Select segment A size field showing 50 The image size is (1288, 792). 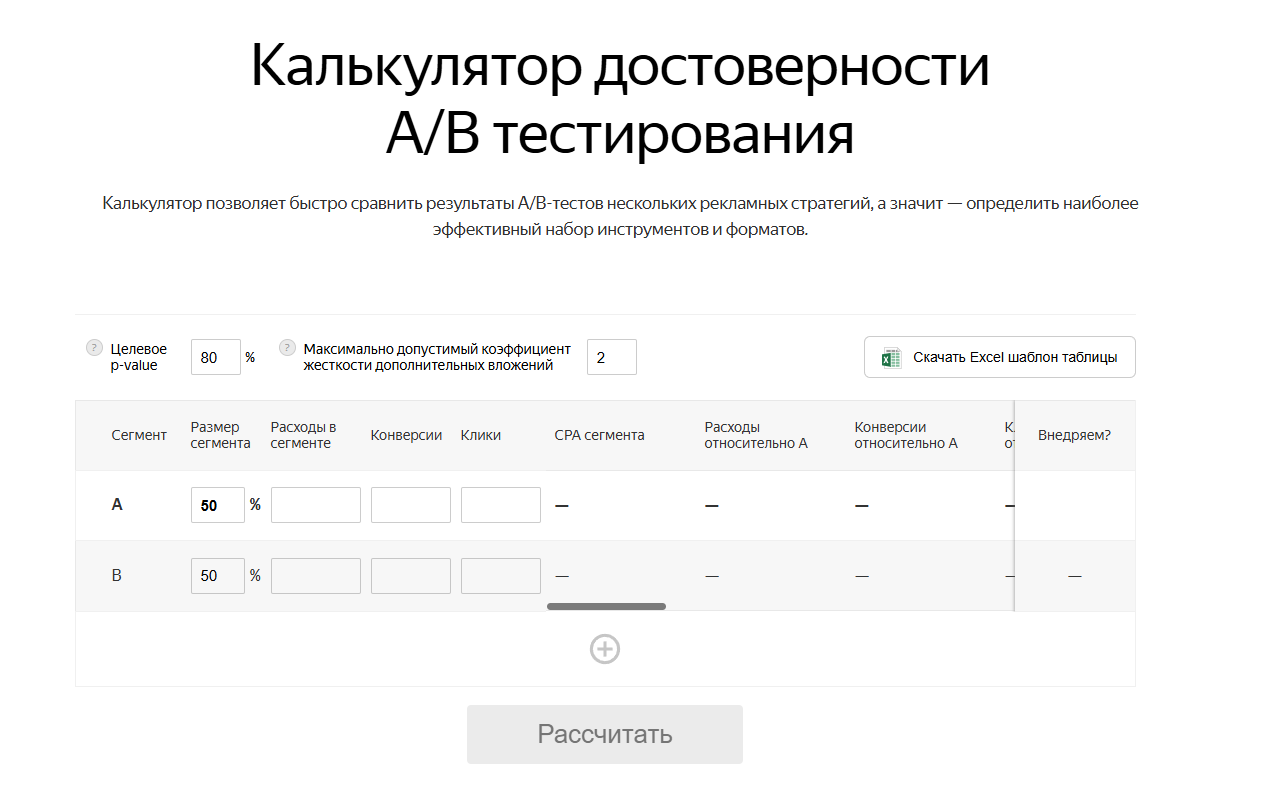pos(217,505)
